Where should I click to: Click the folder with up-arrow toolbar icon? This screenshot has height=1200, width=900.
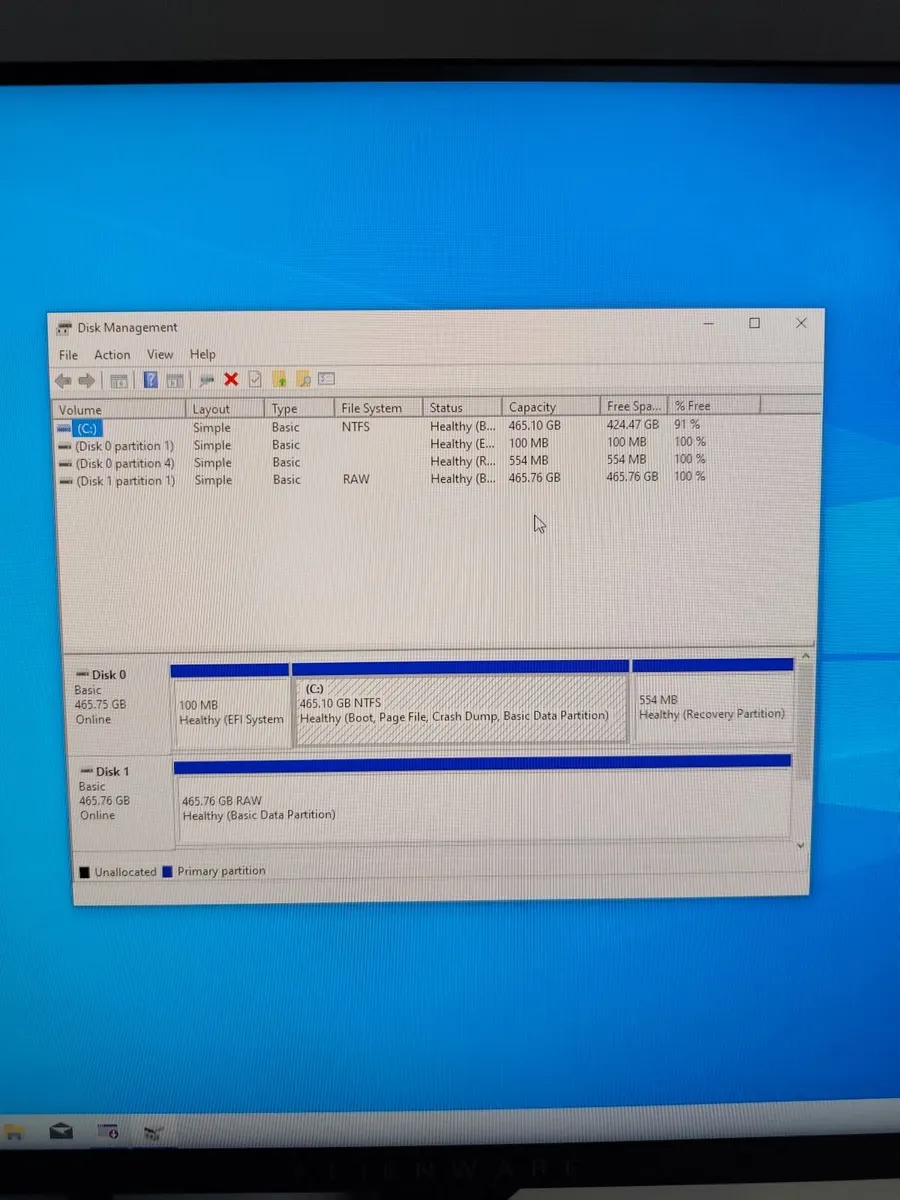280,380
